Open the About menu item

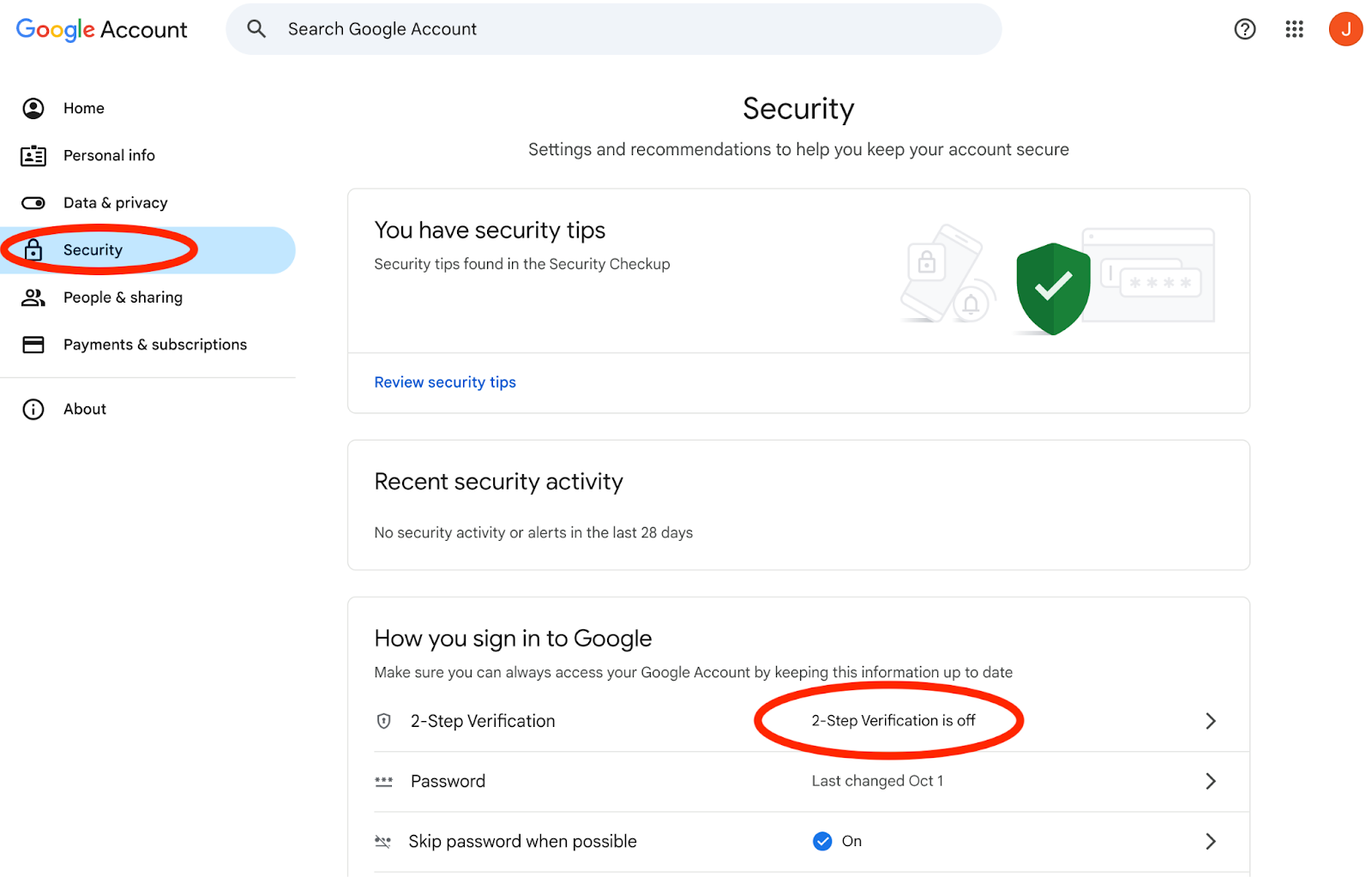tap(84, 409)
